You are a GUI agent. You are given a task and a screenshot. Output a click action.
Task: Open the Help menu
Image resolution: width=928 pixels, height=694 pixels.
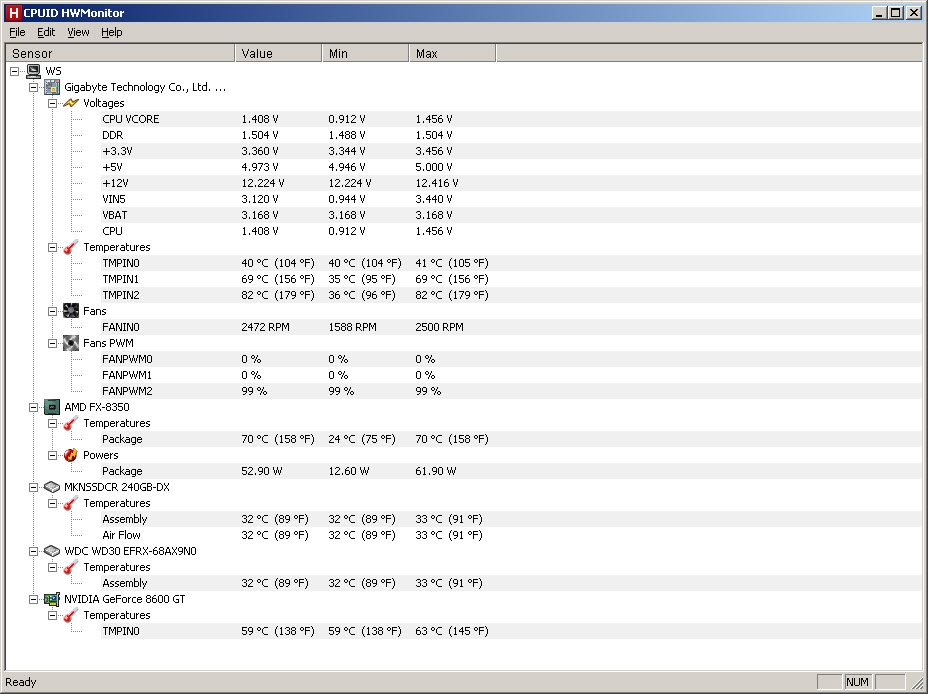(x=111, y=32)
